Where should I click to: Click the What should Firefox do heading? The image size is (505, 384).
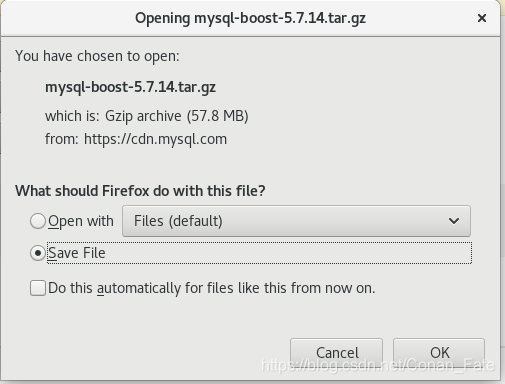coord(140,191)
